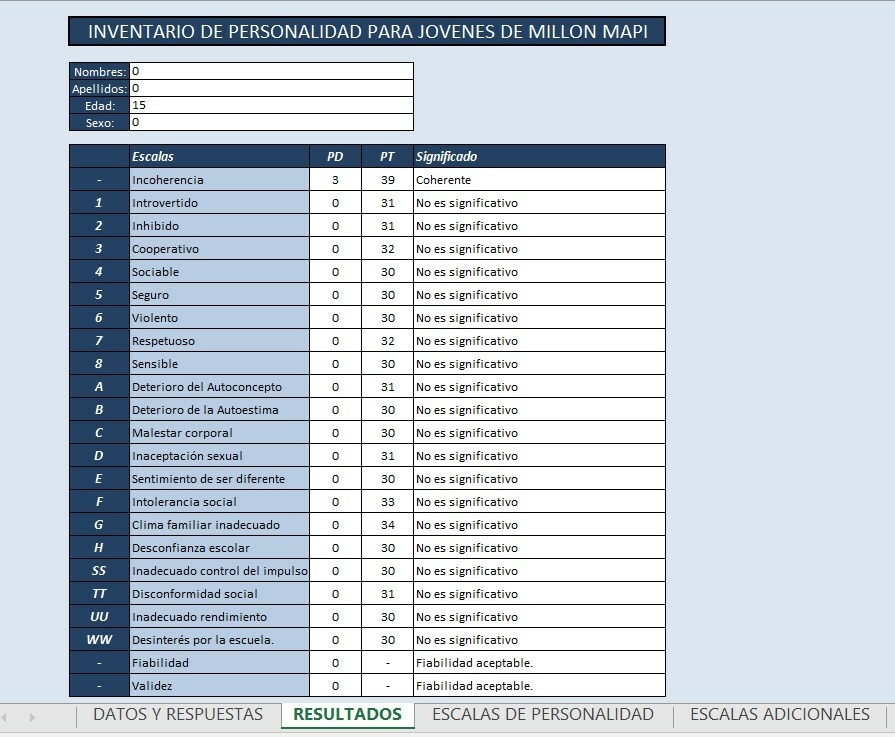Click the Clima familiar inadecuado scale cell

[219, 525]
